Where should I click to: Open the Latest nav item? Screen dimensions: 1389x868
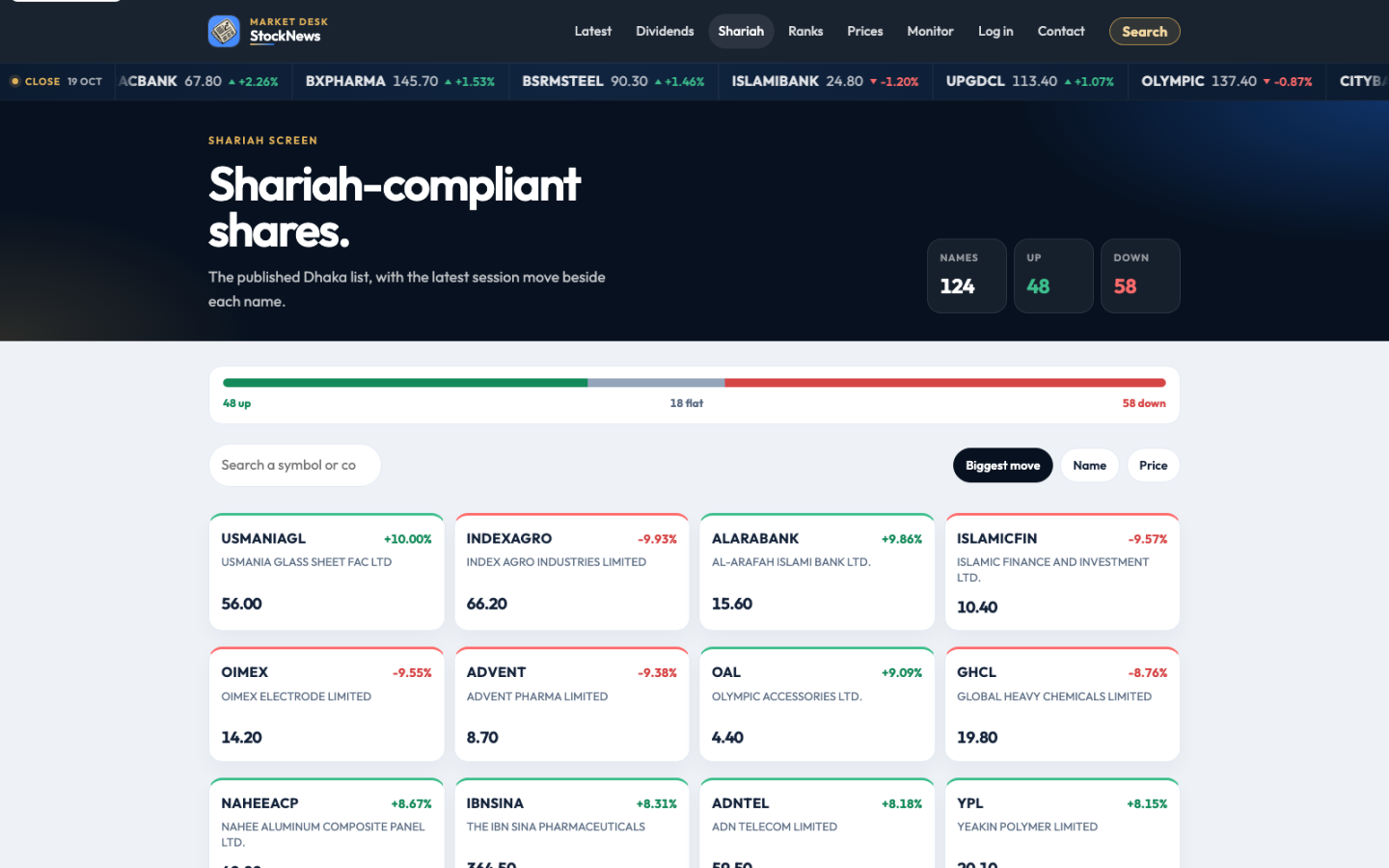(x=592, y=31)
